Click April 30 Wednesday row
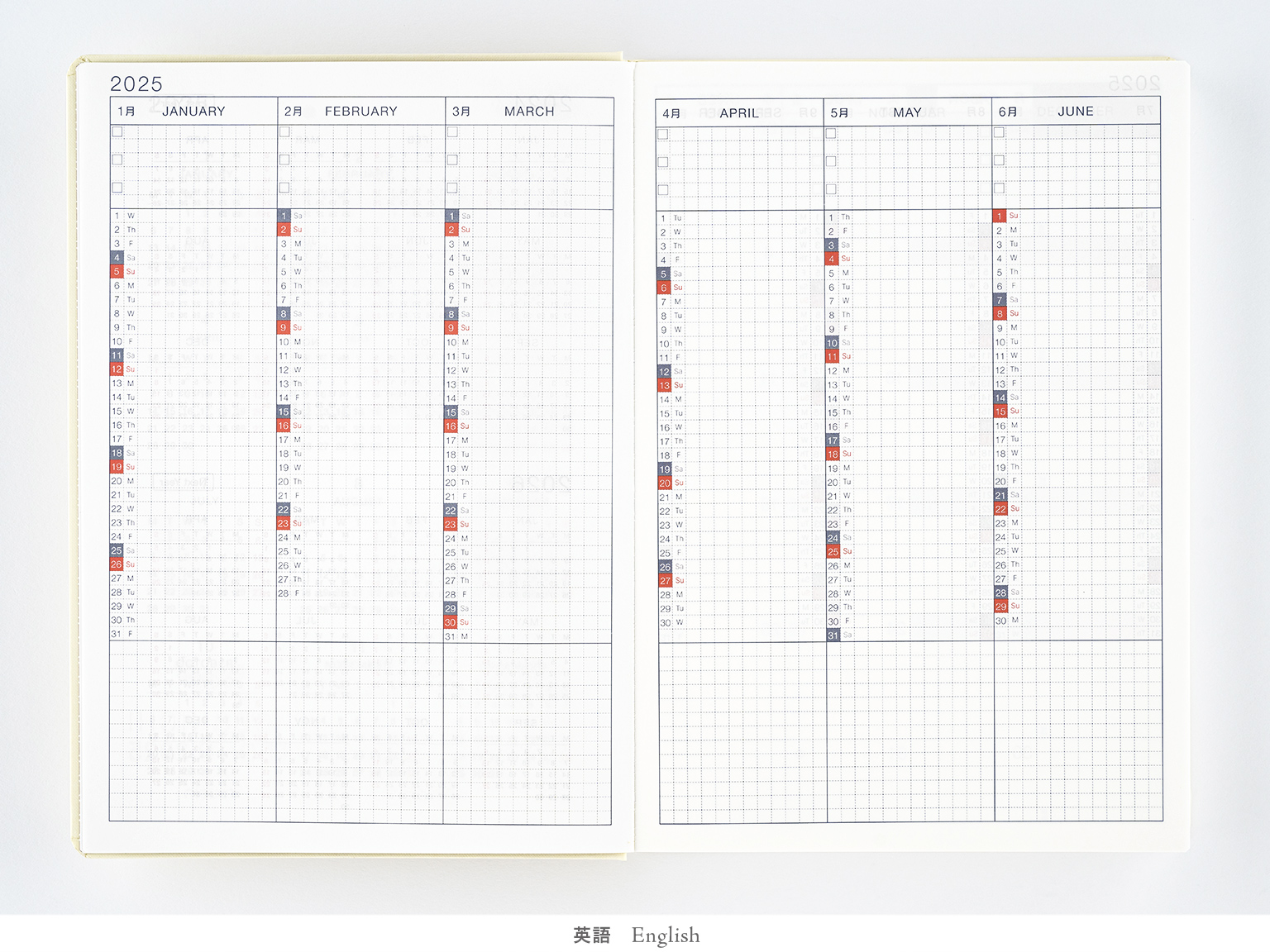This screenshot has width=1270, height=952. pos(671,622)
